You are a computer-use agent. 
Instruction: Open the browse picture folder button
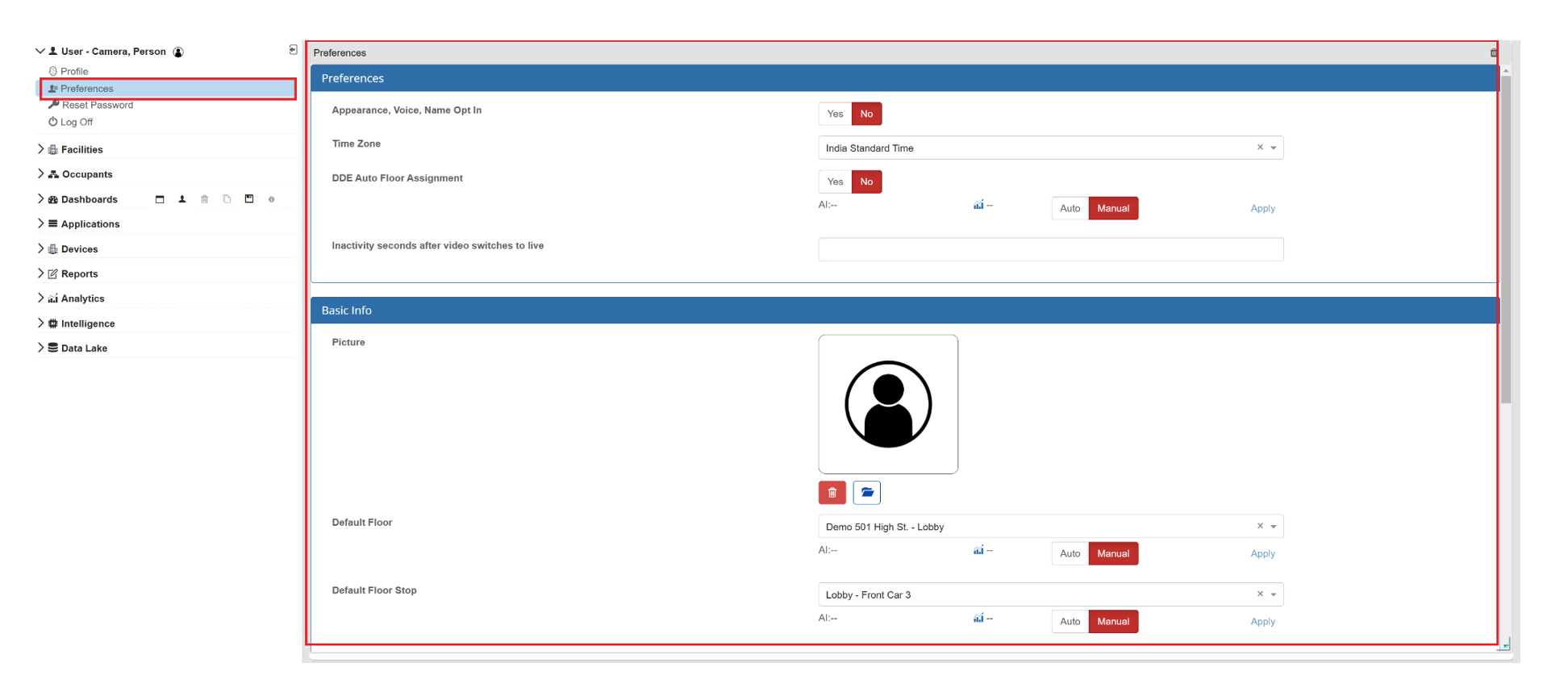[866, 492]
